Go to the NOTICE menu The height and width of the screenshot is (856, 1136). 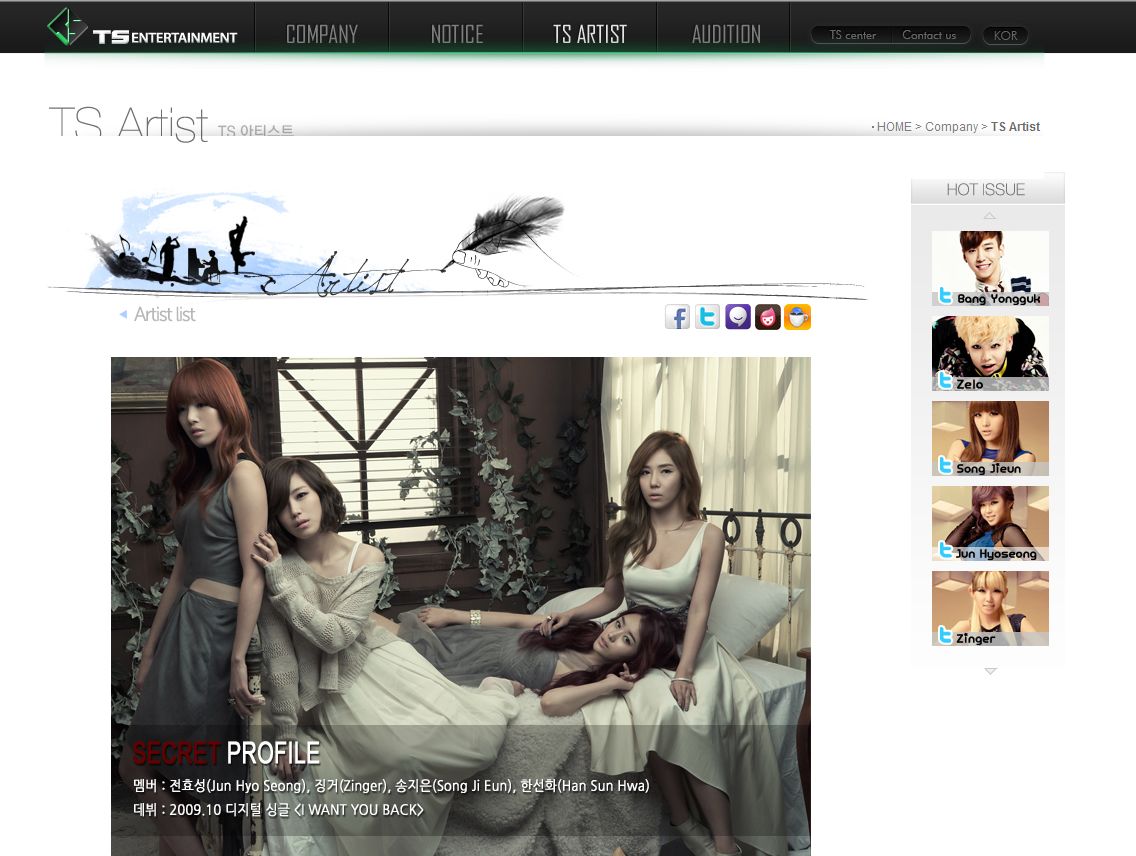pyautogui.click(x=457, y=34)
